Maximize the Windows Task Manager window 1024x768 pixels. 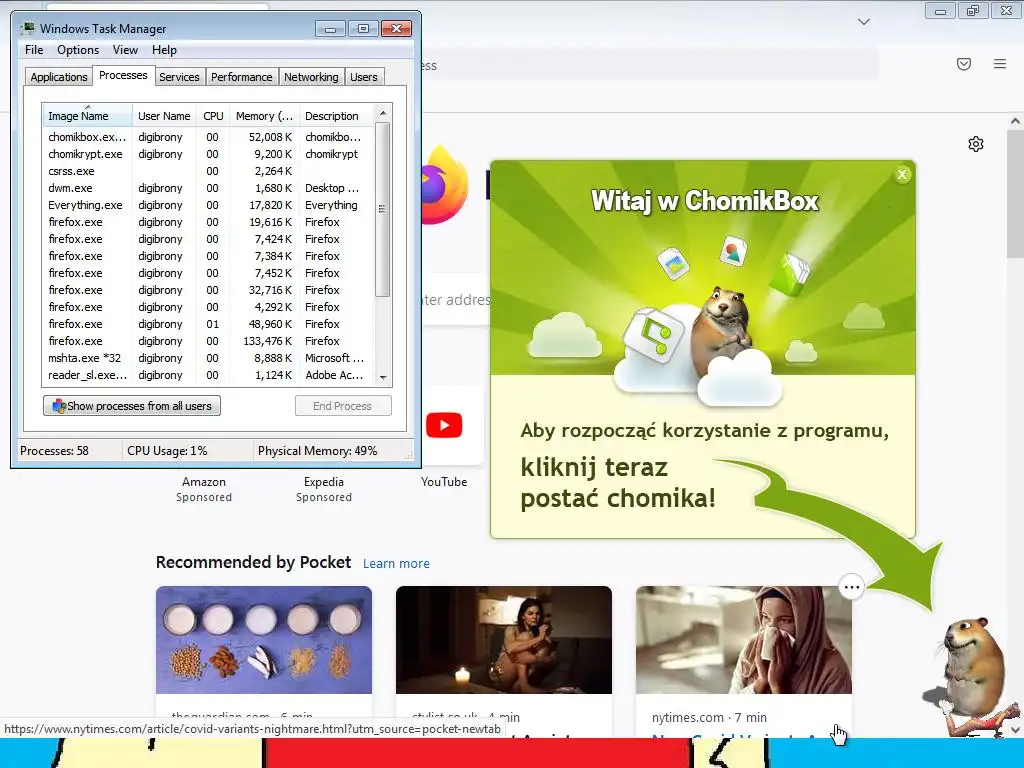[363, 29]
